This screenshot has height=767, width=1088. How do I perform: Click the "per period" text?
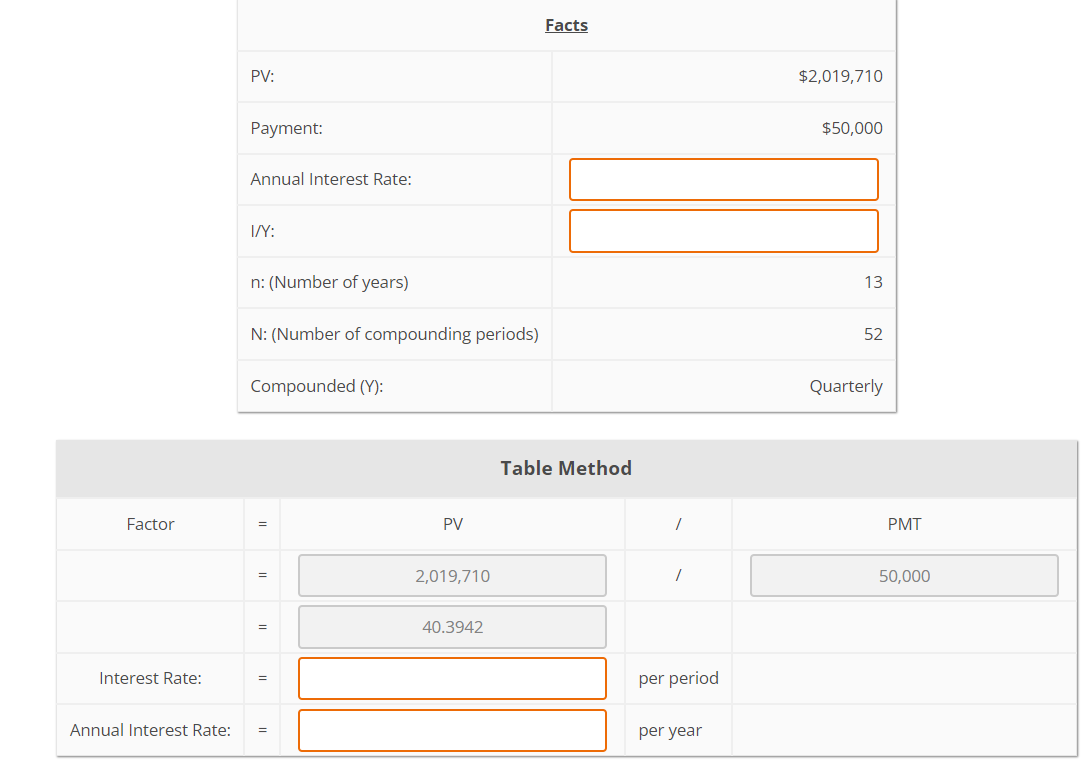click(678, 678)
